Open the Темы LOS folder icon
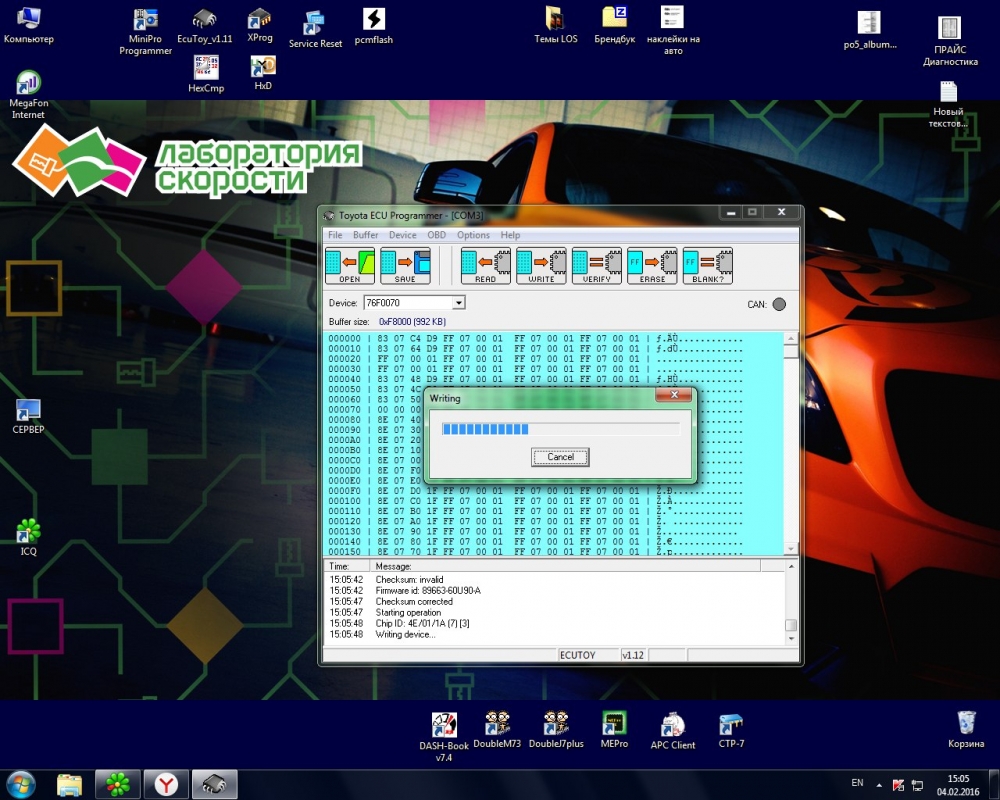 (555, 25)
